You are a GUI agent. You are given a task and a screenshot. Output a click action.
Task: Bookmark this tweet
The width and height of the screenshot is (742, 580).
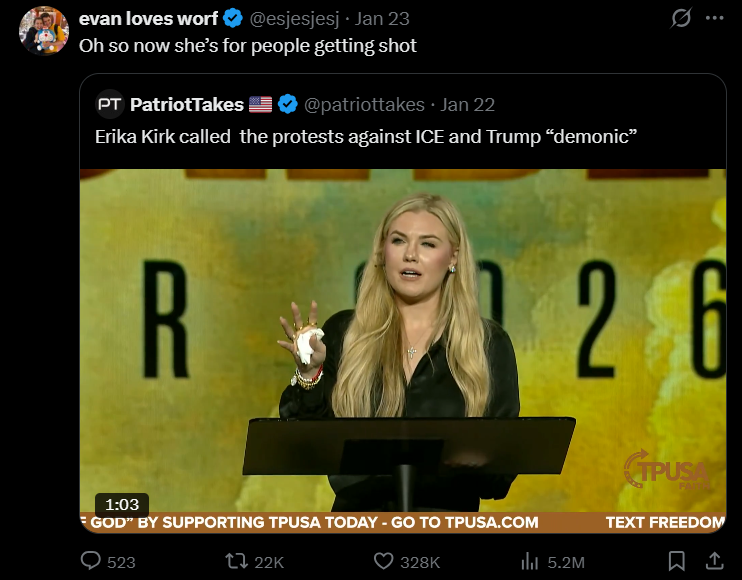pyautogui.click(x=676, y=562)
